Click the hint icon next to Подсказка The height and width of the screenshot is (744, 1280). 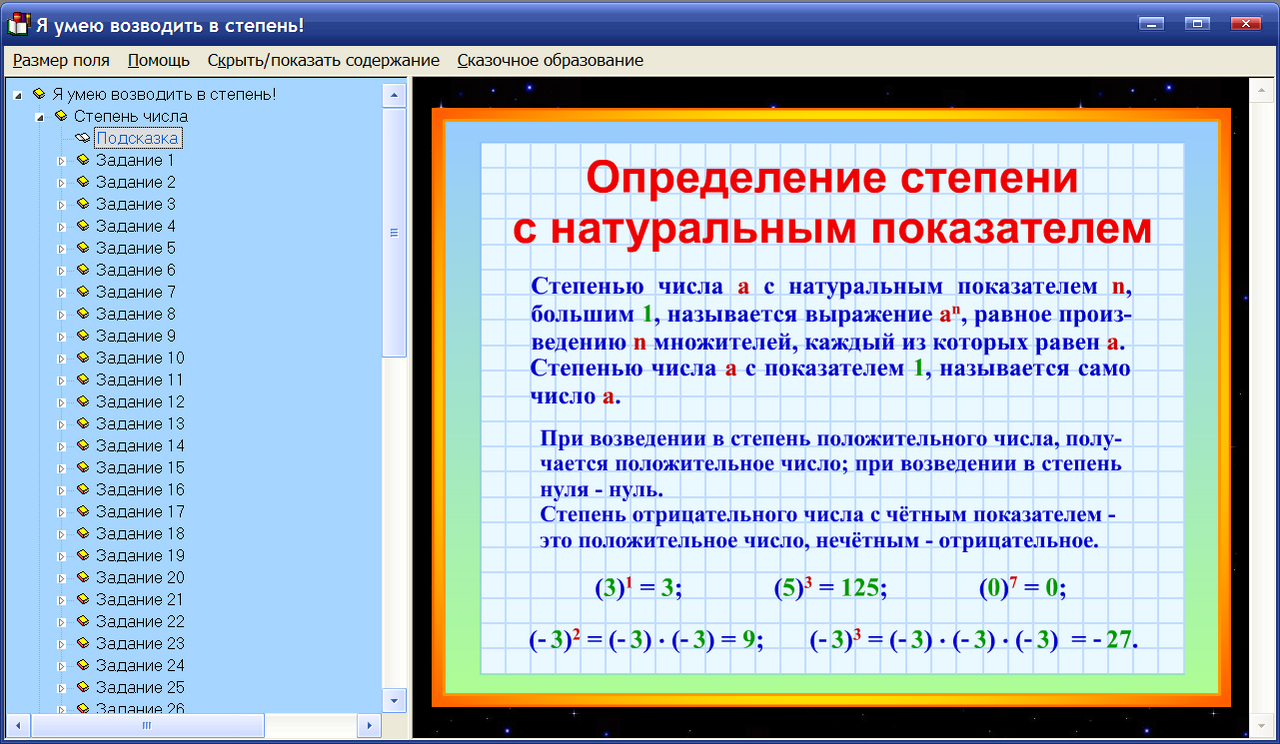83,138
